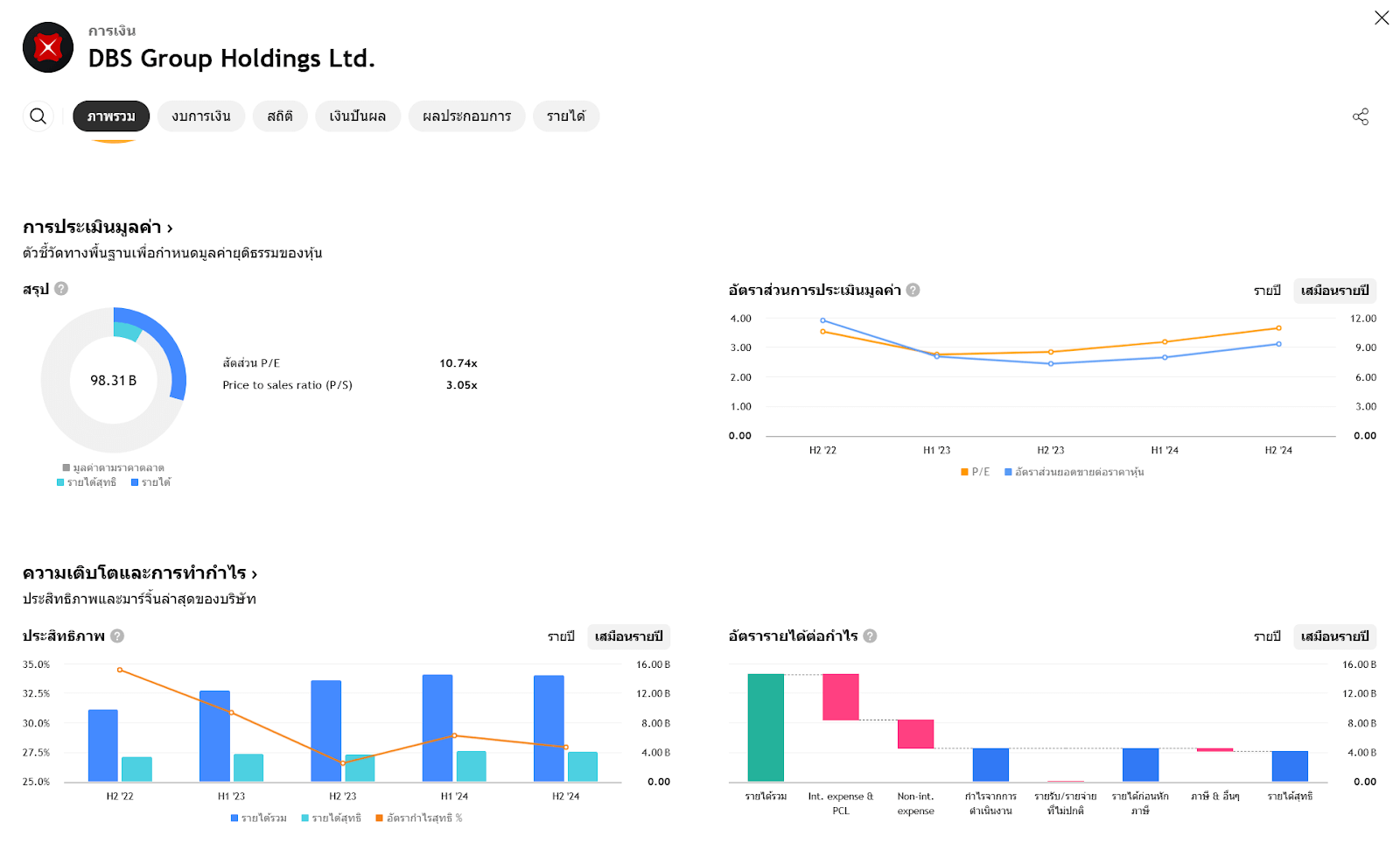Click the pink Non-int. expense bar
This screenshot has height=850, width=1400.
pyautogui.click(x=916, y=734)
